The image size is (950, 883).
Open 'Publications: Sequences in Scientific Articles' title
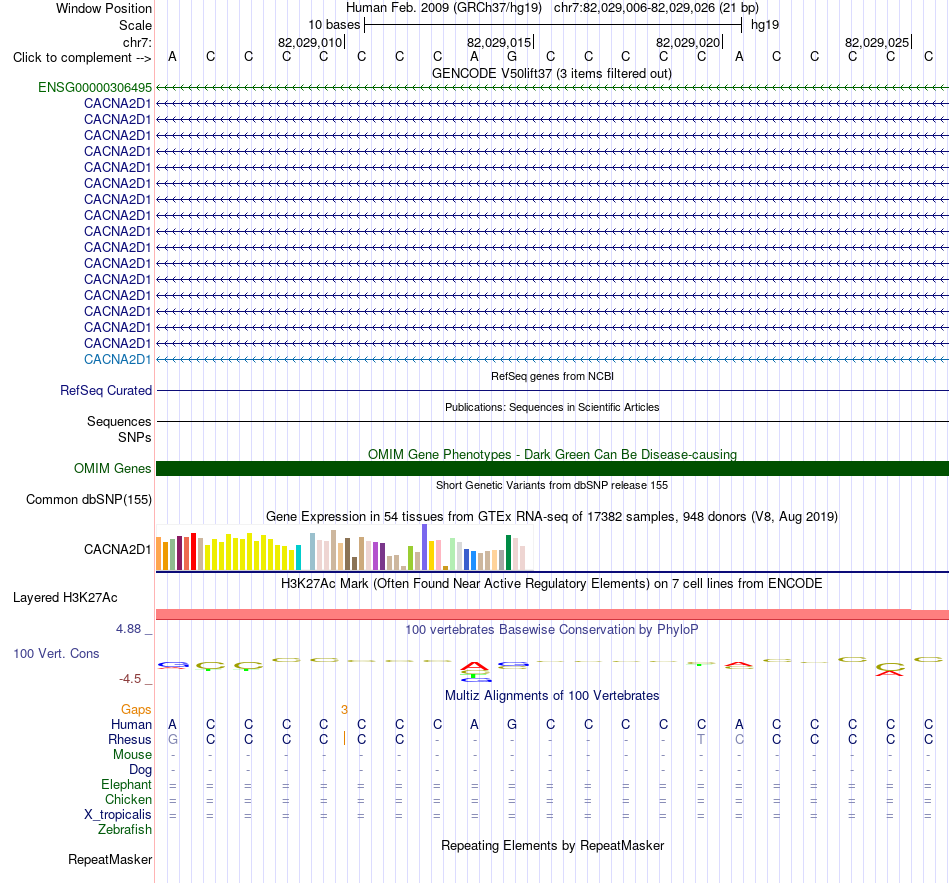(552, 407)
